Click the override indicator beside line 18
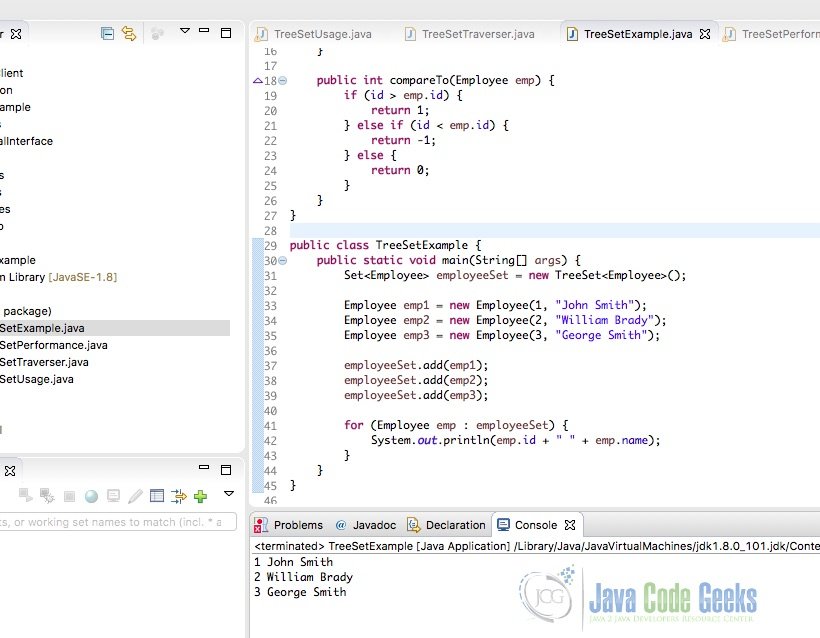Screen dimensions: 820x638 pyautogui.click(x=258, y=80)
